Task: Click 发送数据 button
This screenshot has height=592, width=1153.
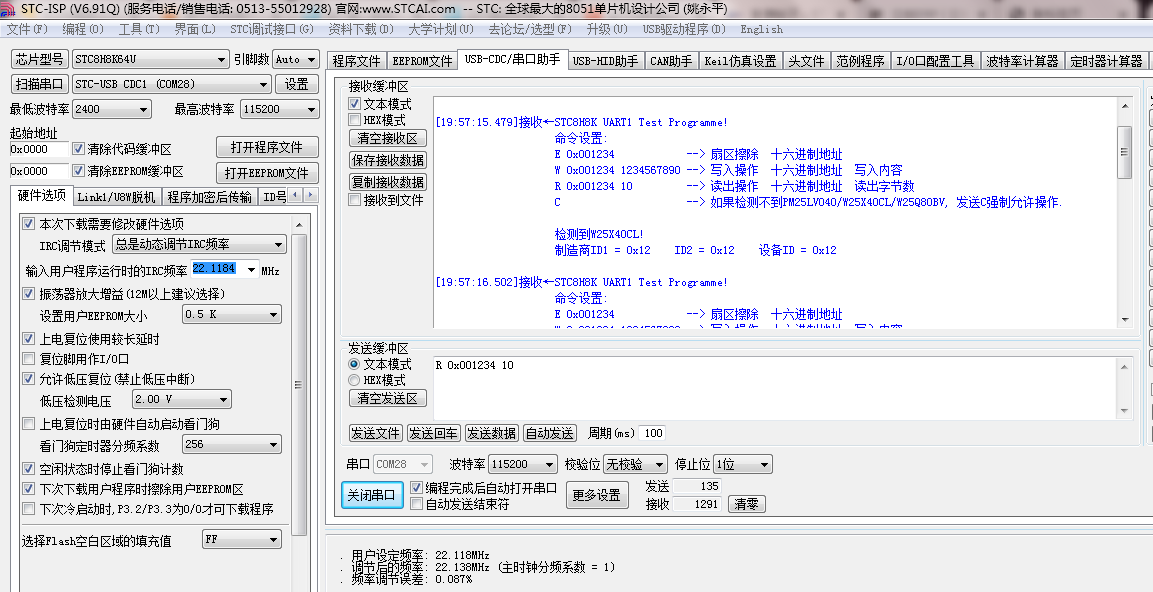Action: [x=492, y=433]
